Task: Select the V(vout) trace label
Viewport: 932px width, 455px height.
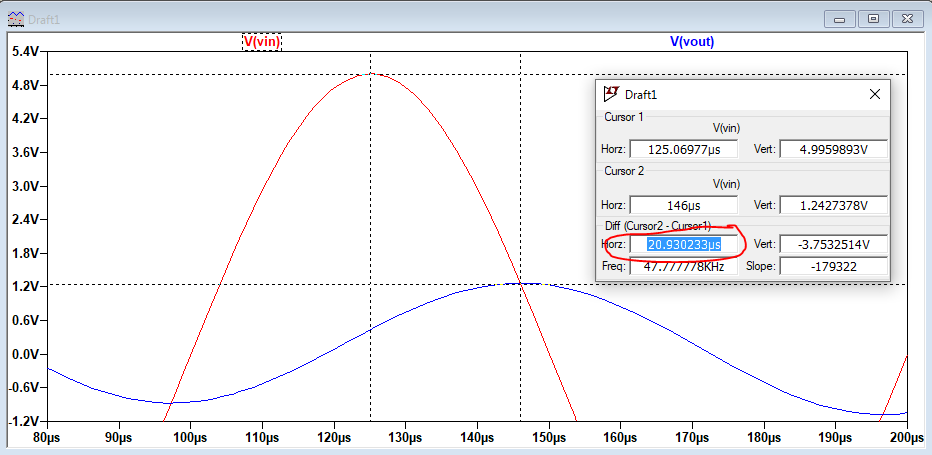Action: point(692,41)
